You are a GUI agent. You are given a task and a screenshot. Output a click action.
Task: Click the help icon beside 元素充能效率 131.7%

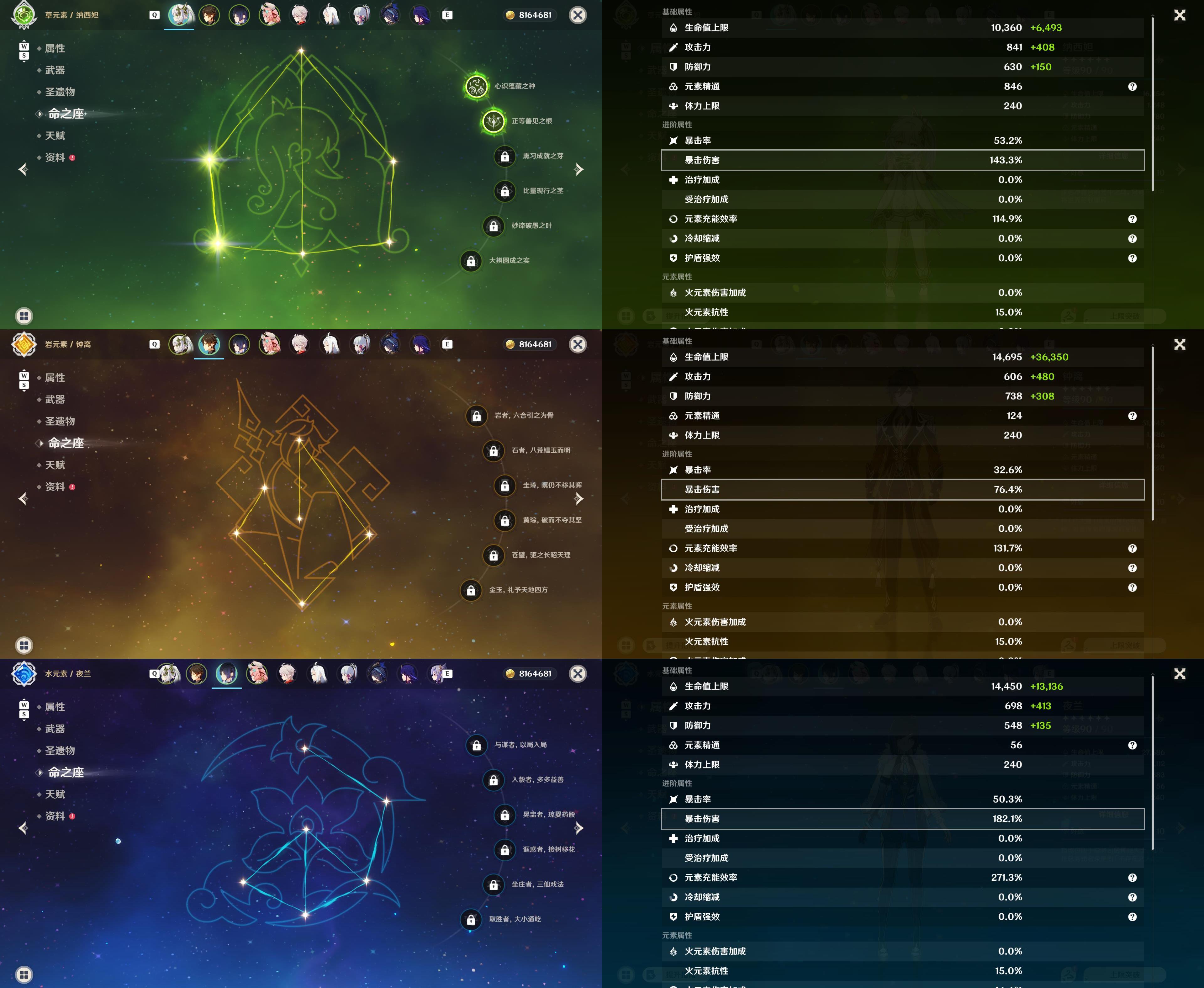[x=1132, y=549]
